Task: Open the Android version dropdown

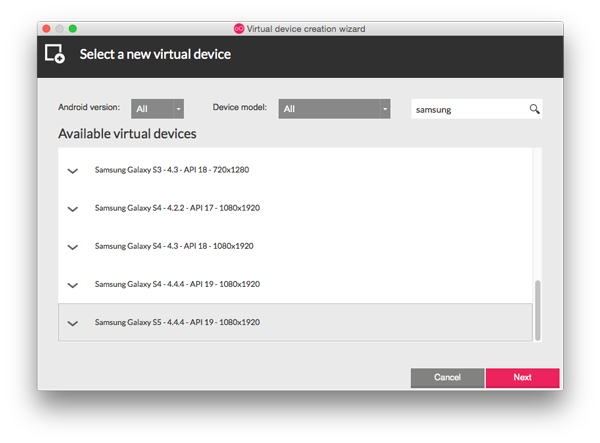Action: [156, 109]
